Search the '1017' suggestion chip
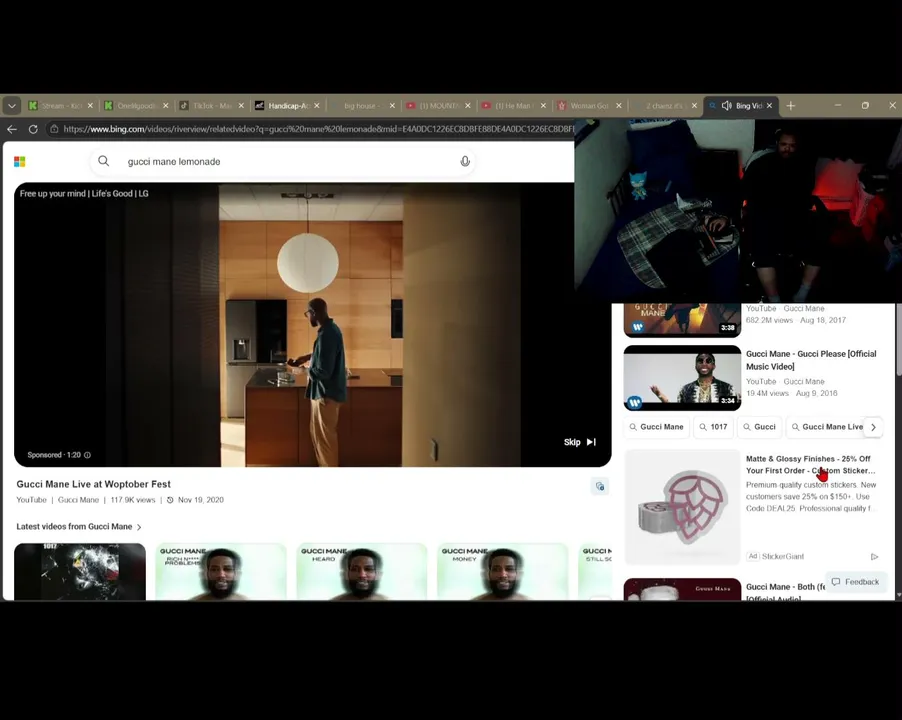 [713, 427]
